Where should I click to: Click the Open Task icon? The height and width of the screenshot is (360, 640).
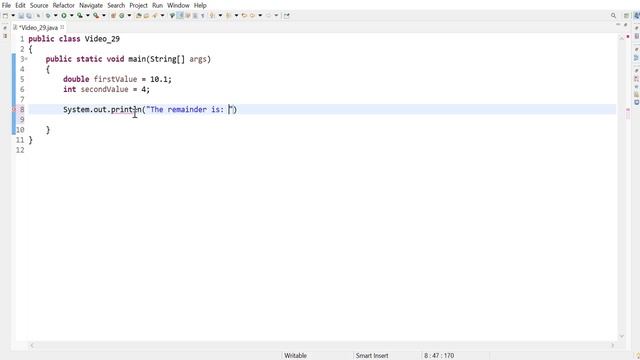147,16
